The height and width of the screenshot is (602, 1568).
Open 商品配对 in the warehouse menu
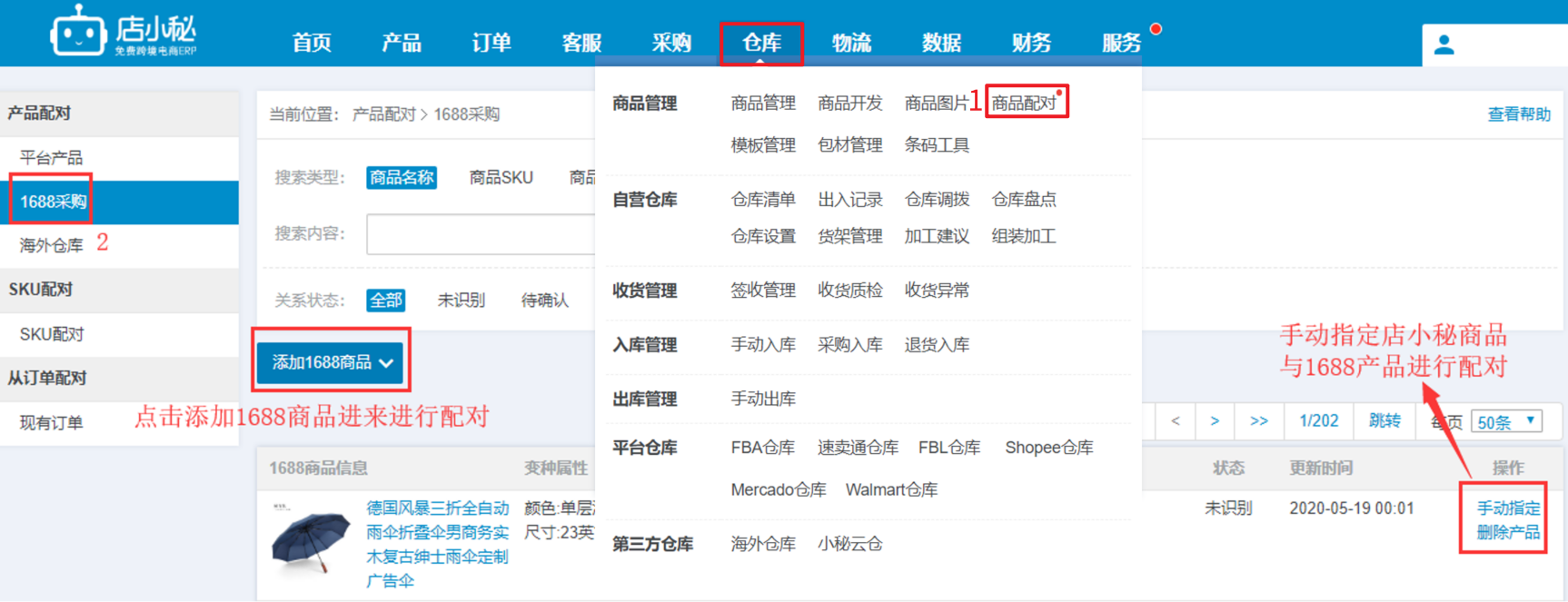click(1024, 104)
